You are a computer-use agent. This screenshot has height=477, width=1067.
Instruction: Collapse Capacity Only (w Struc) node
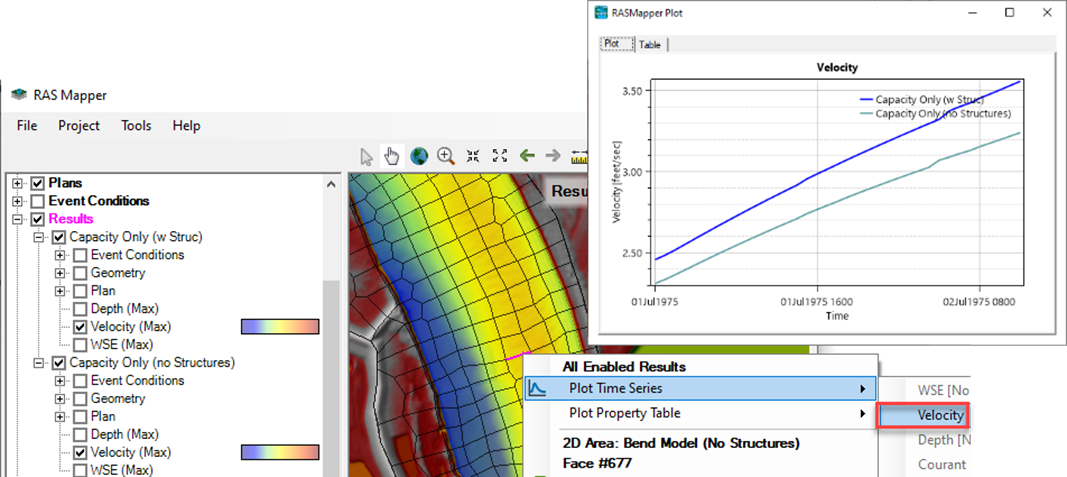39,237
